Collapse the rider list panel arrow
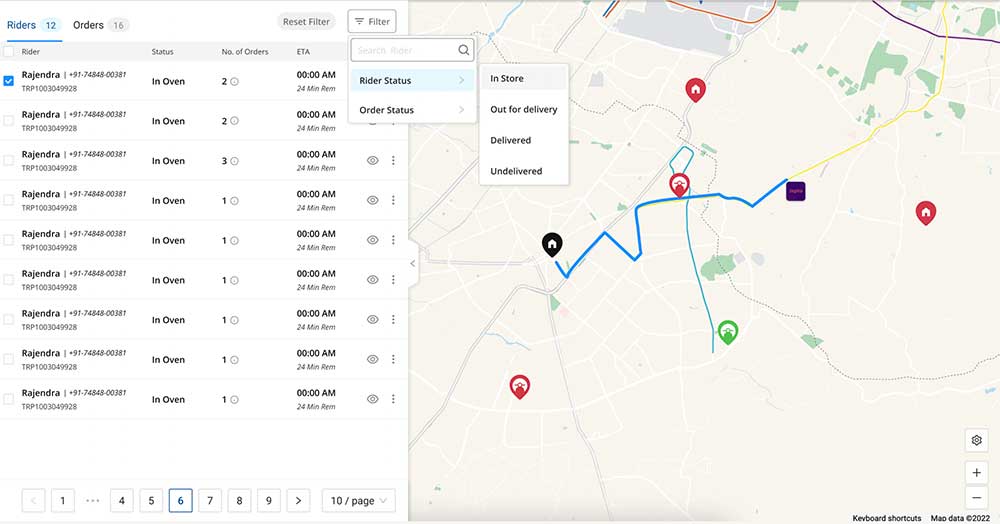Viewport: 1000px width, 524px height. tap(413, 263)
